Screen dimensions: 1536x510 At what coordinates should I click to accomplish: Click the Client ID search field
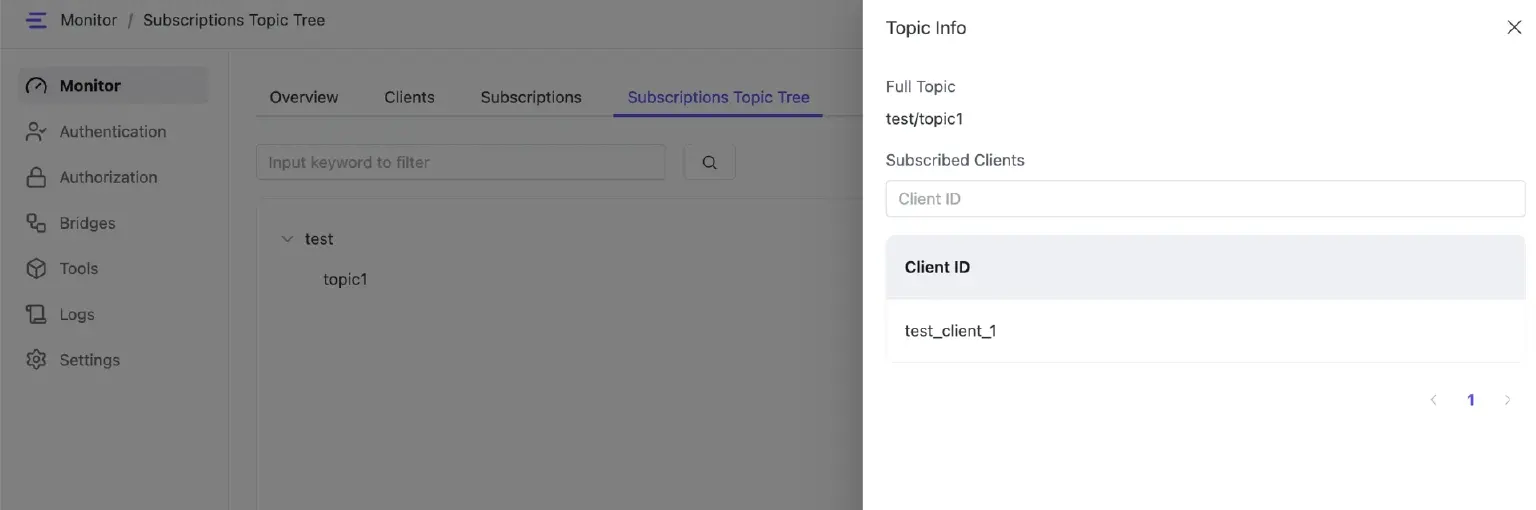1205,199
